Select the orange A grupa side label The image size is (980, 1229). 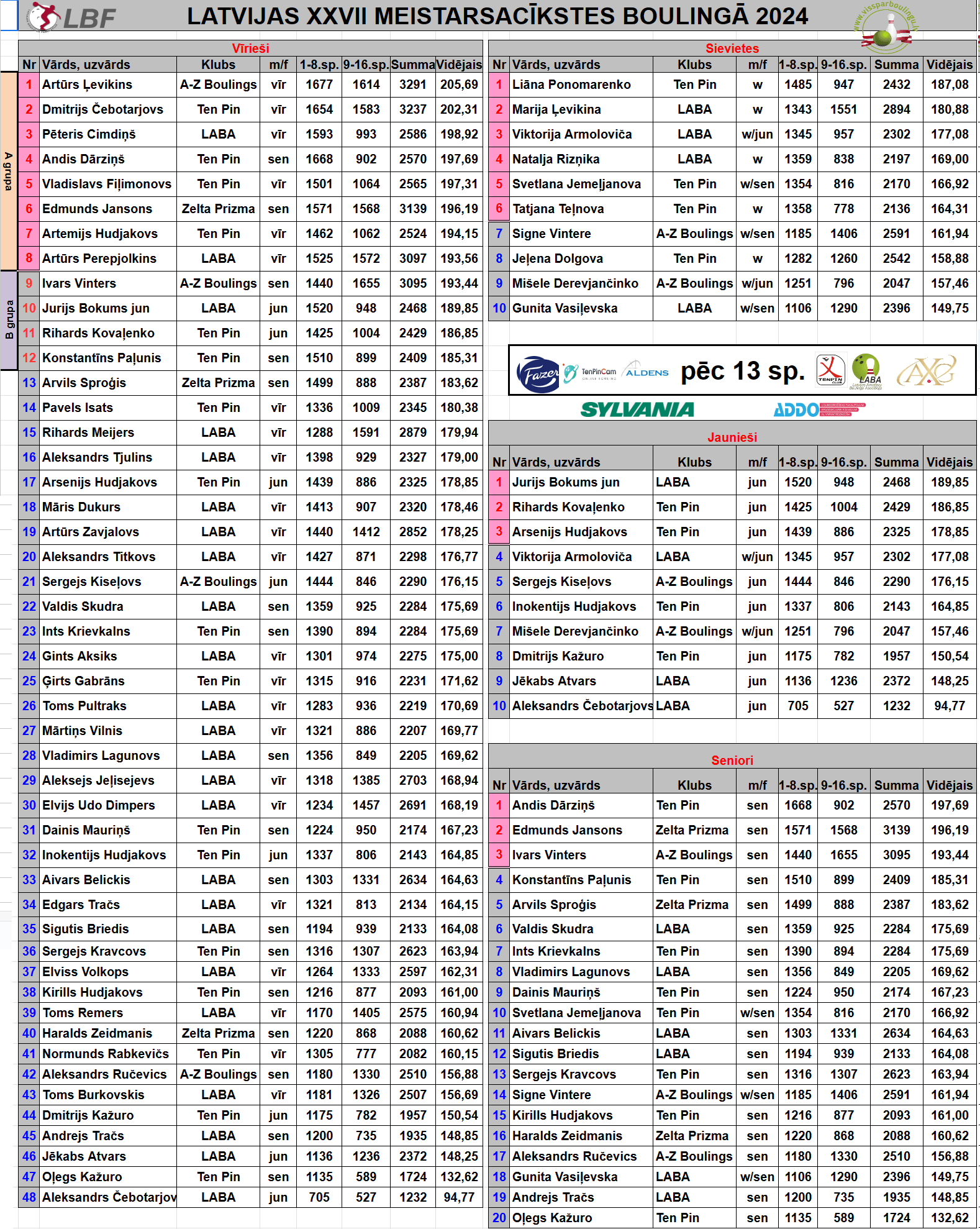pyautogui.click(x=9, y=171)
